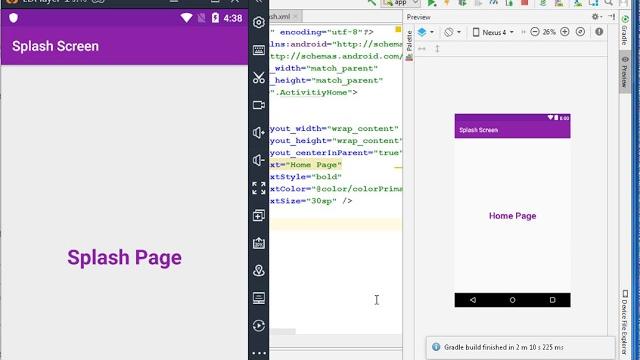640x360 pixels.
Task: Open the operation recorder icon
Action: pos(258,325)
